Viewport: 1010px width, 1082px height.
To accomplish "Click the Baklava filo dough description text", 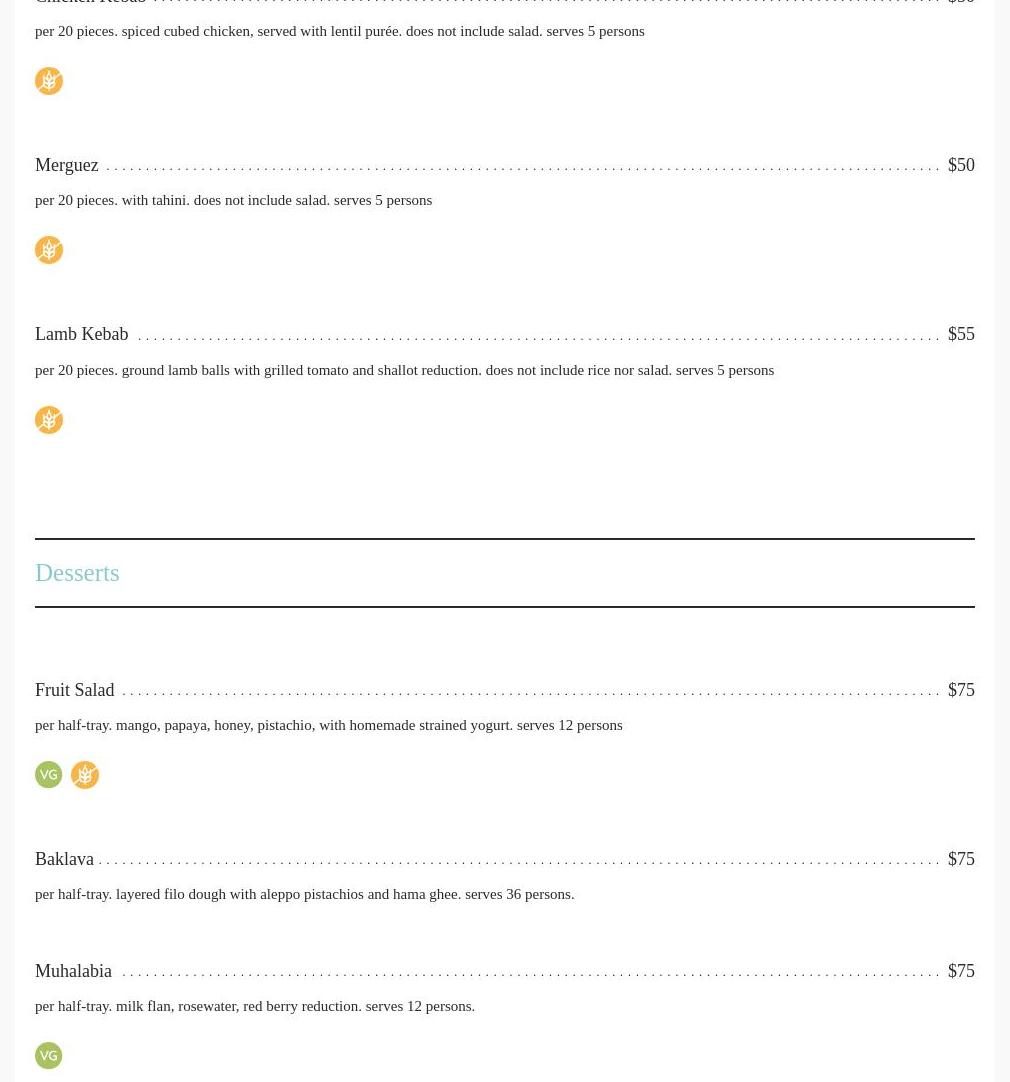I will [x=304, y=894].
